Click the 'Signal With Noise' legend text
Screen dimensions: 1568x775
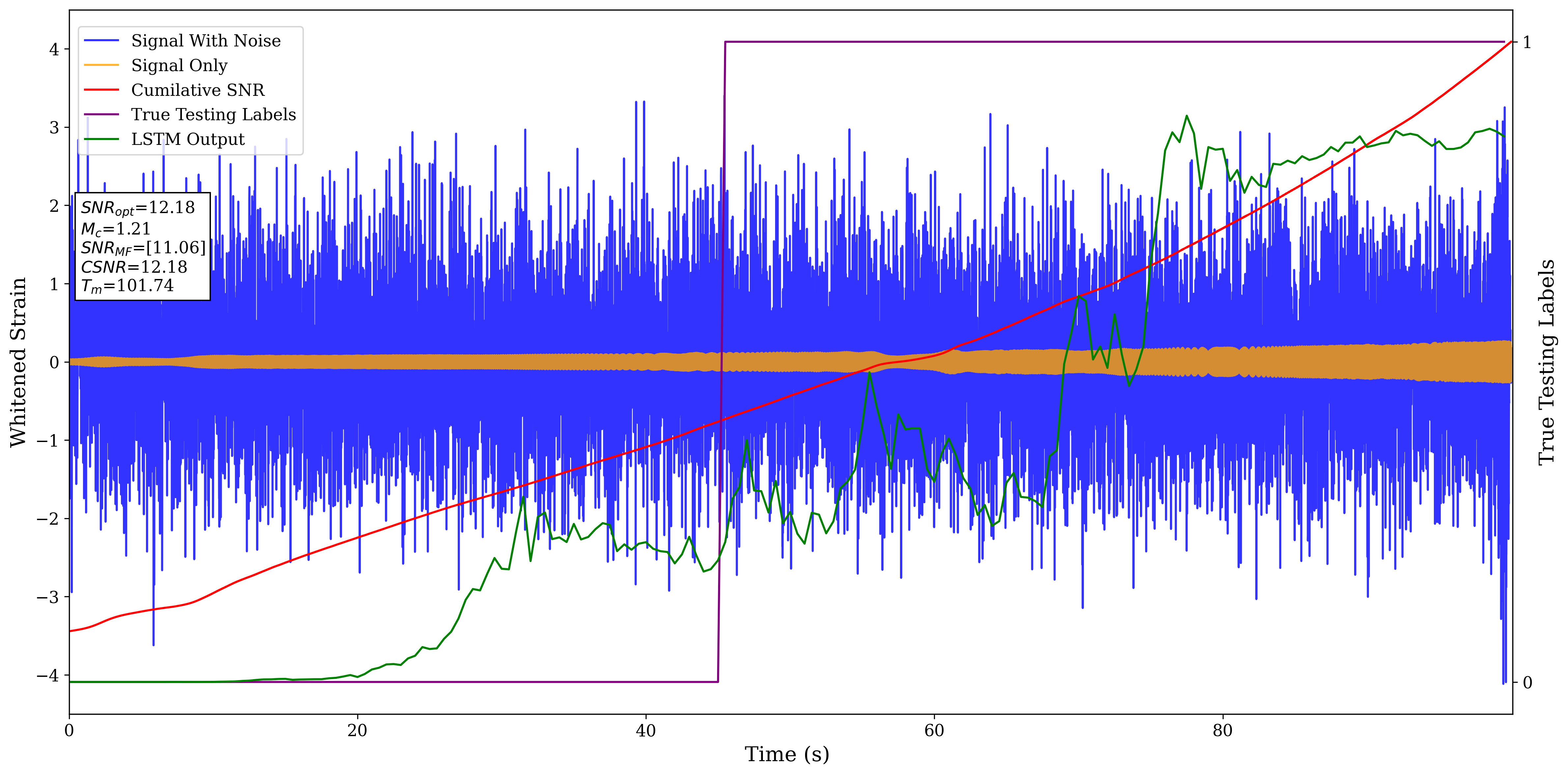[x=206, y=41]
